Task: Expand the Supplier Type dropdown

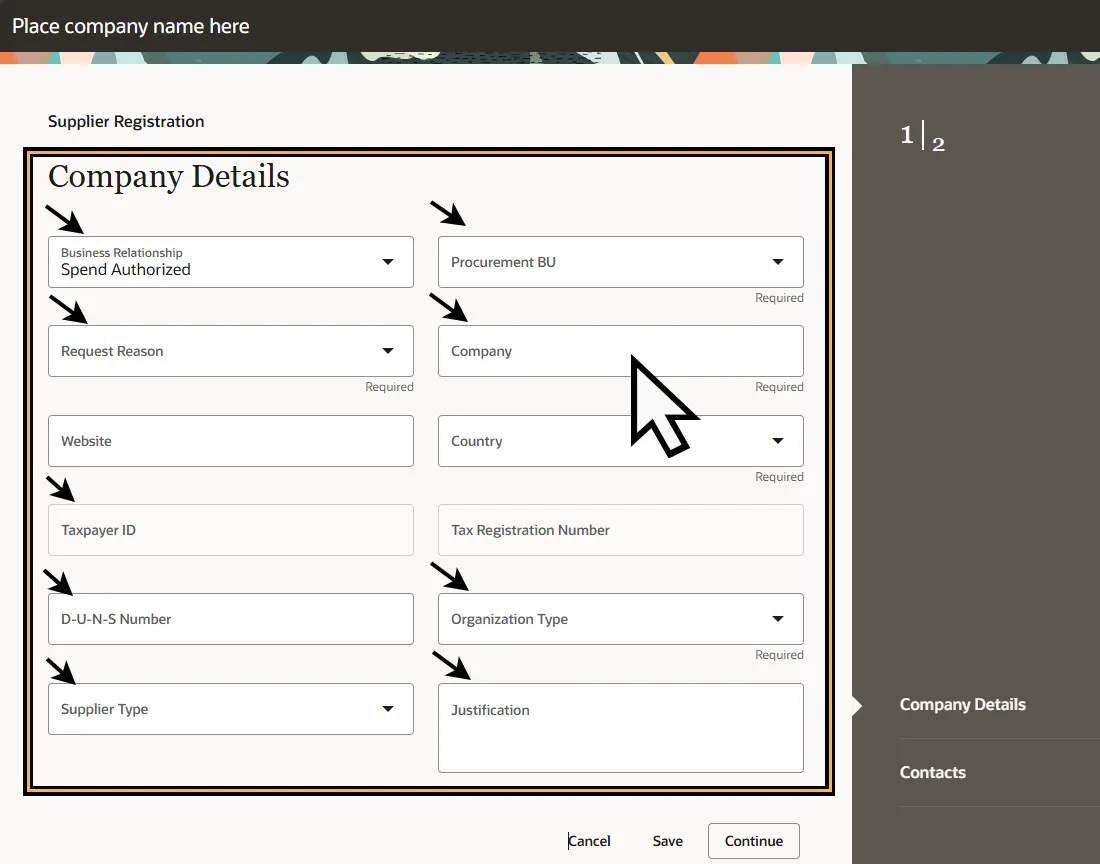Action: point(388,709)
